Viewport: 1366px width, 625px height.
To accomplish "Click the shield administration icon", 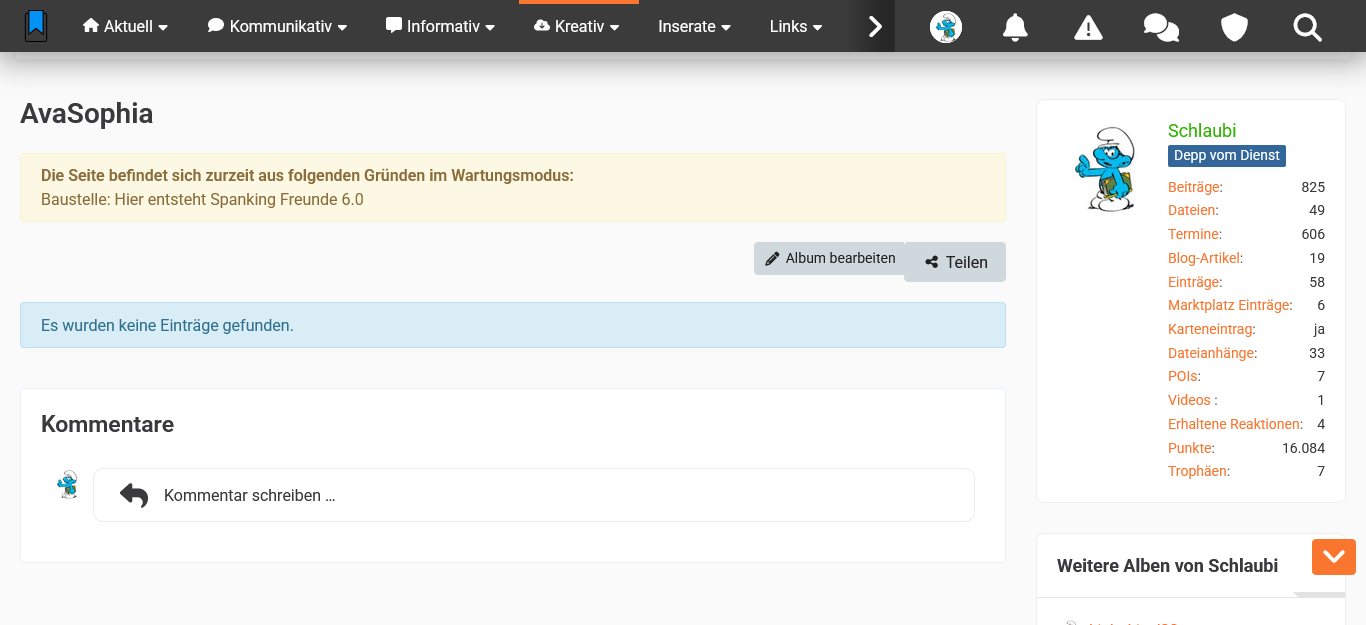I will [x=1235, y=27].
